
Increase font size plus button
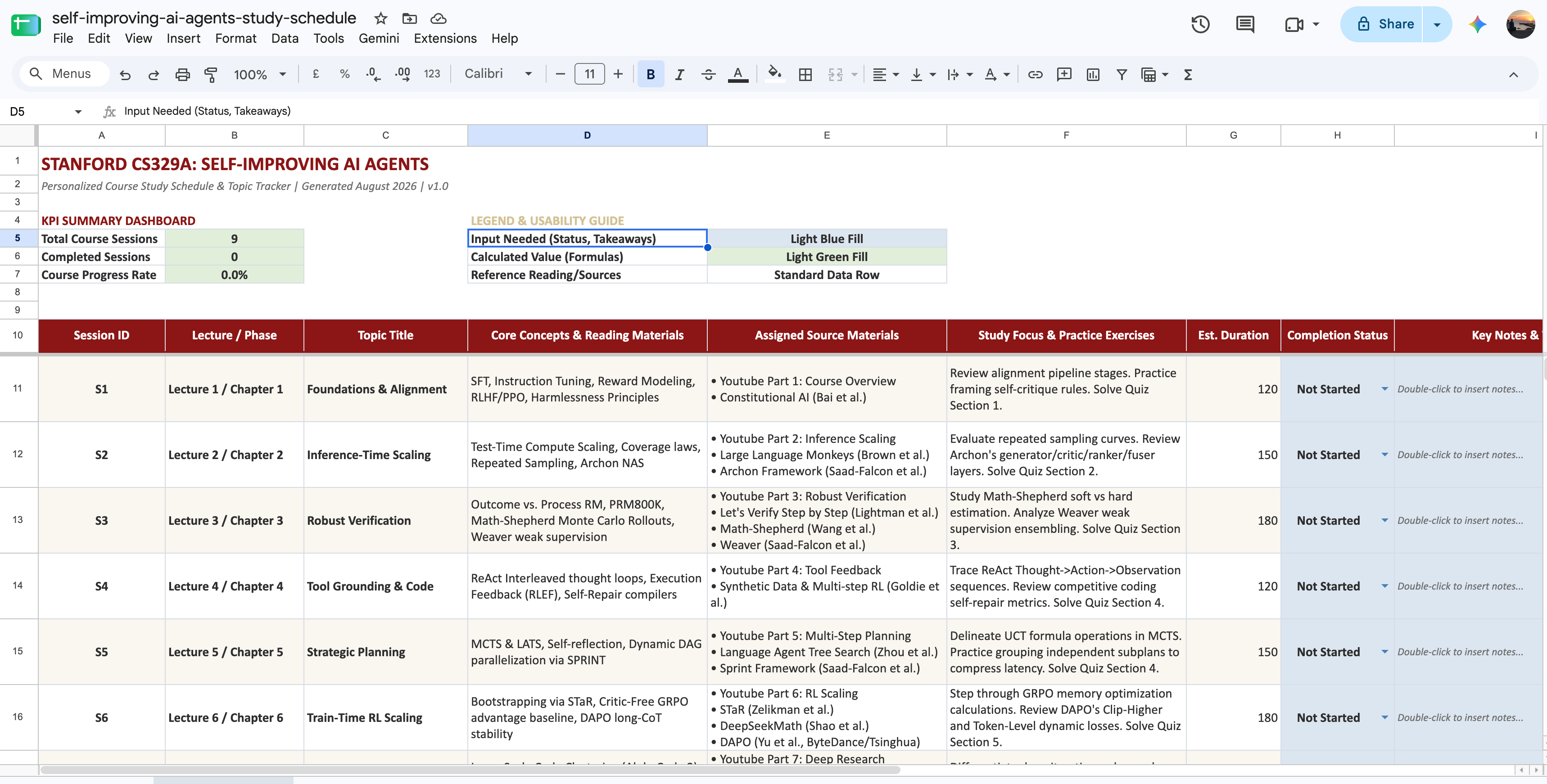[x=618, y=74]
